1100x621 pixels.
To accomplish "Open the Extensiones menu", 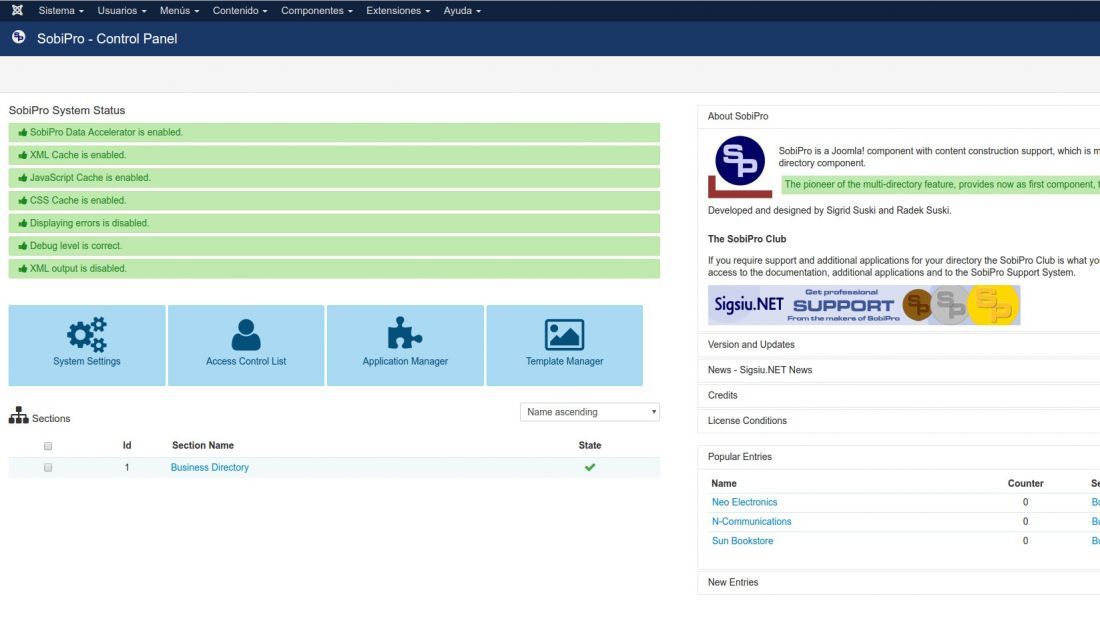I will (x=398, y=11).
